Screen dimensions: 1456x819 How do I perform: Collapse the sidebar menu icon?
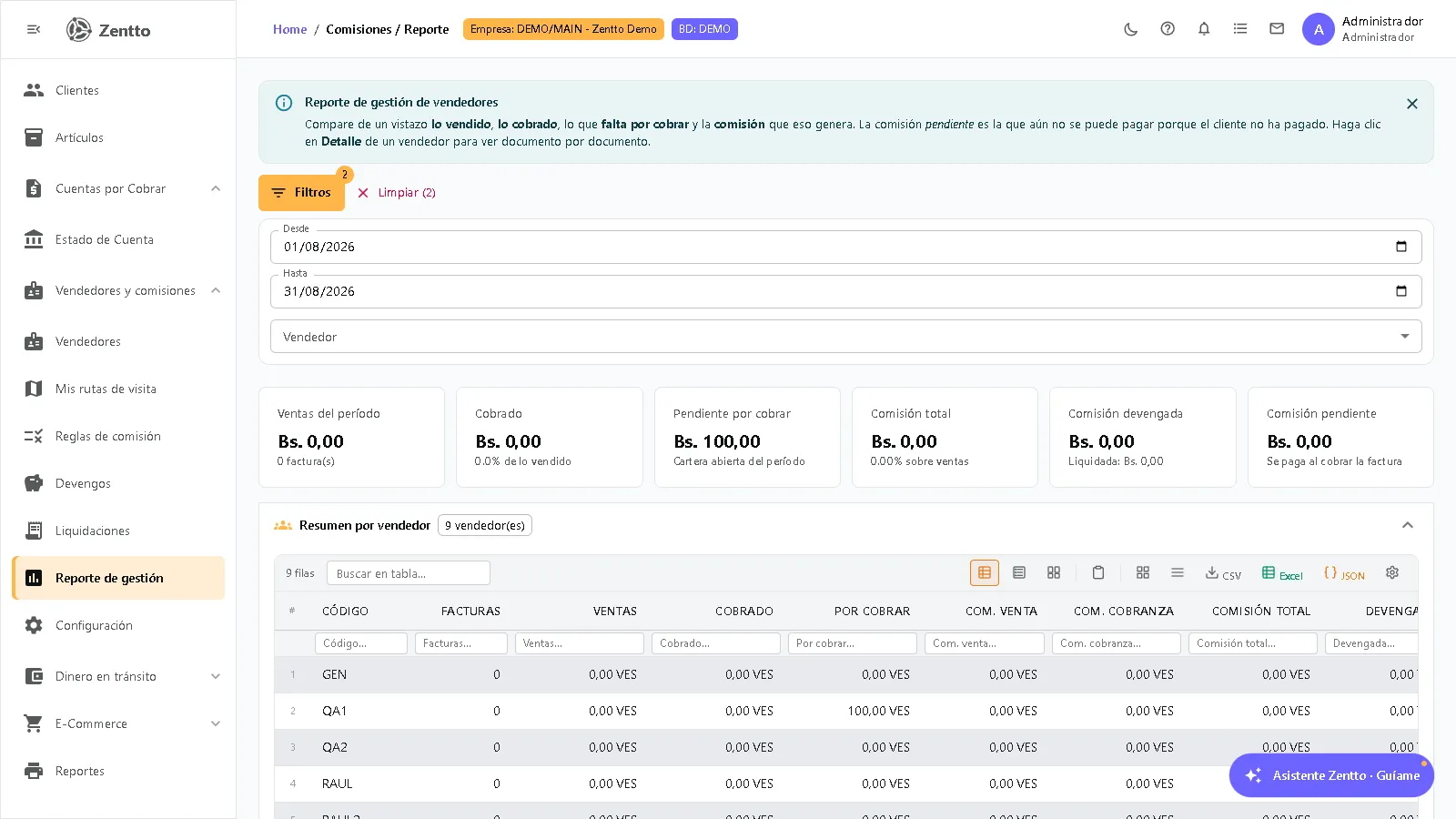pyautogui.click(x=34, y=29)
